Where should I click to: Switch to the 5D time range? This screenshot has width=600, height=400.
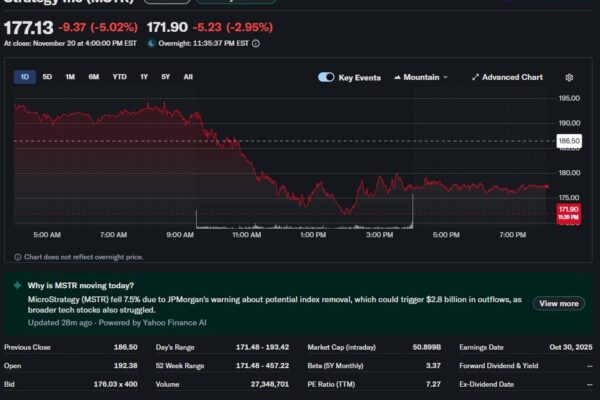click(47, 77)
